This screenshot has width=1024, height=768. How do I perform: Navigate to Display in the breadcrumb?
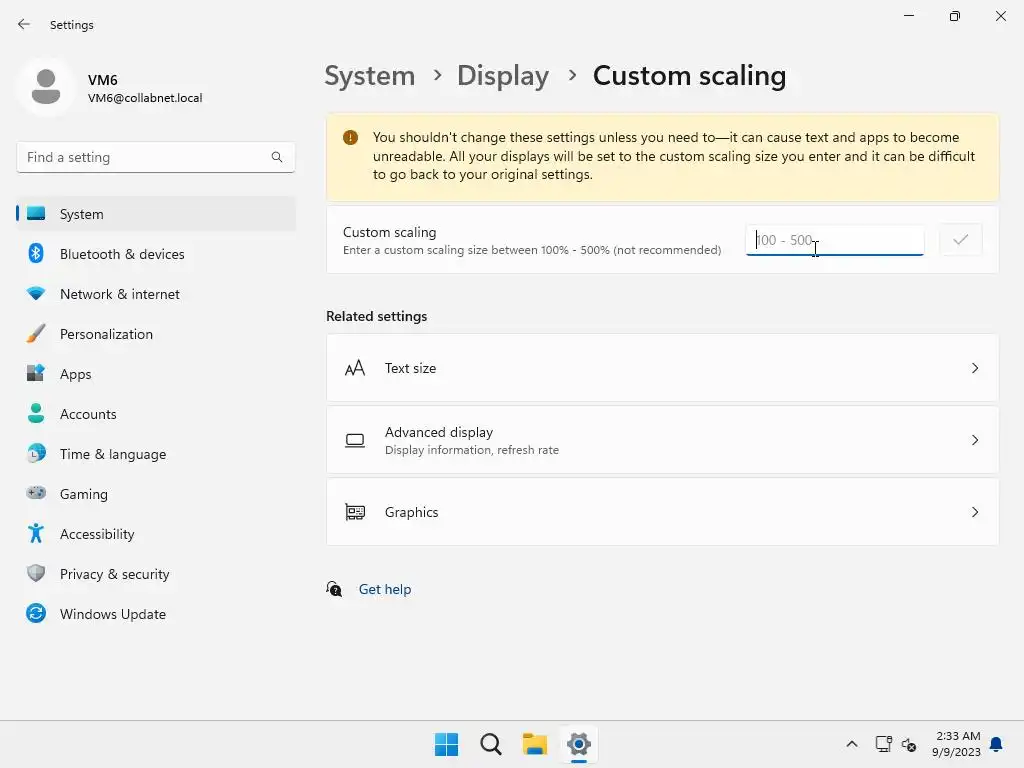click(503, 76)
